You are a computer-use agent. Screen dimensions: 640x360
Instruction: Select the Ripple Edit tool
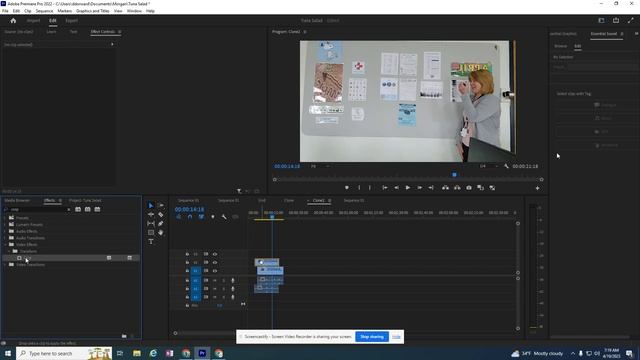151,214
